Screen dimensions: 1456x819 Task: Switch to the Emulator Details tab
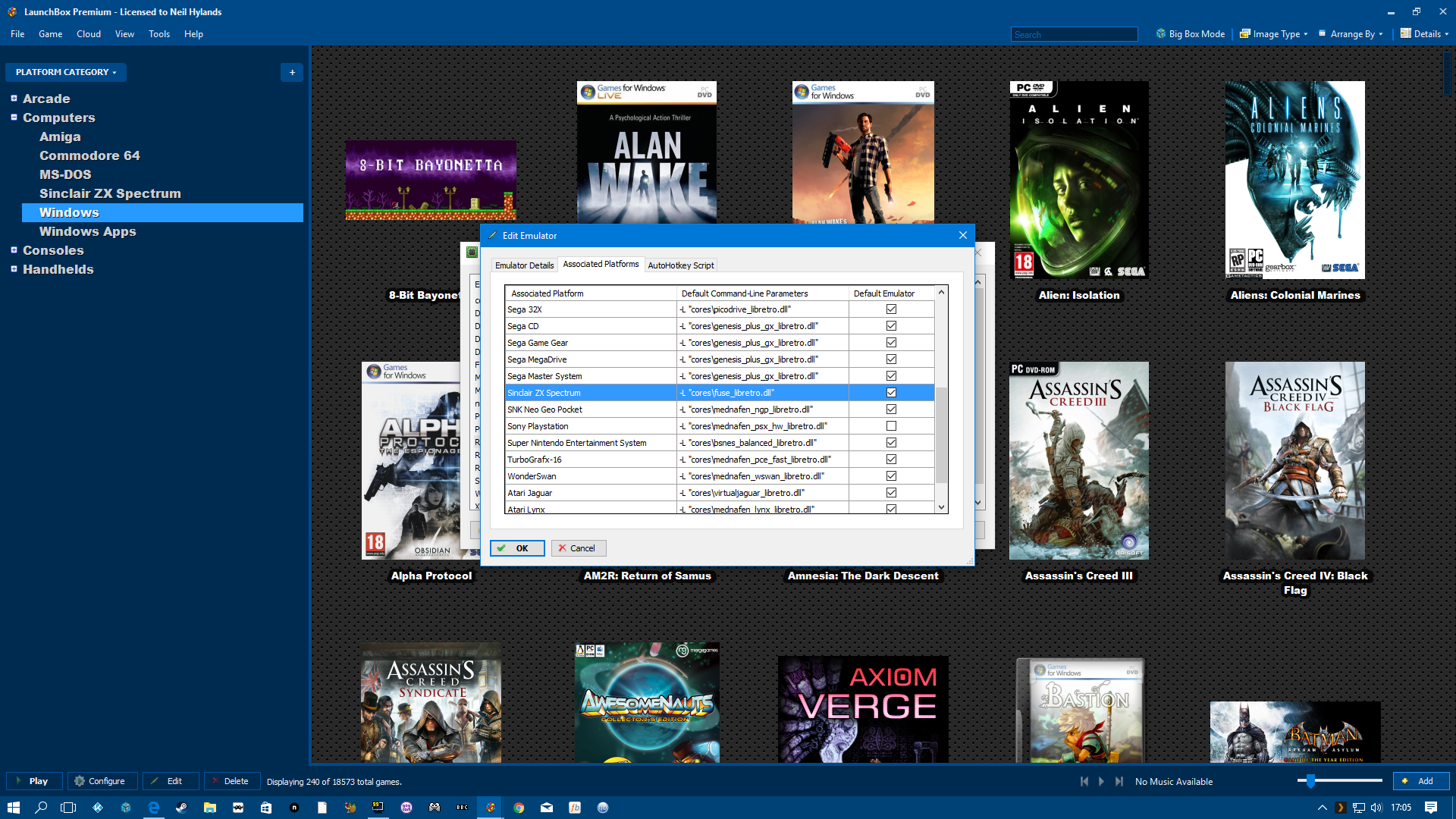coord(524,265)
